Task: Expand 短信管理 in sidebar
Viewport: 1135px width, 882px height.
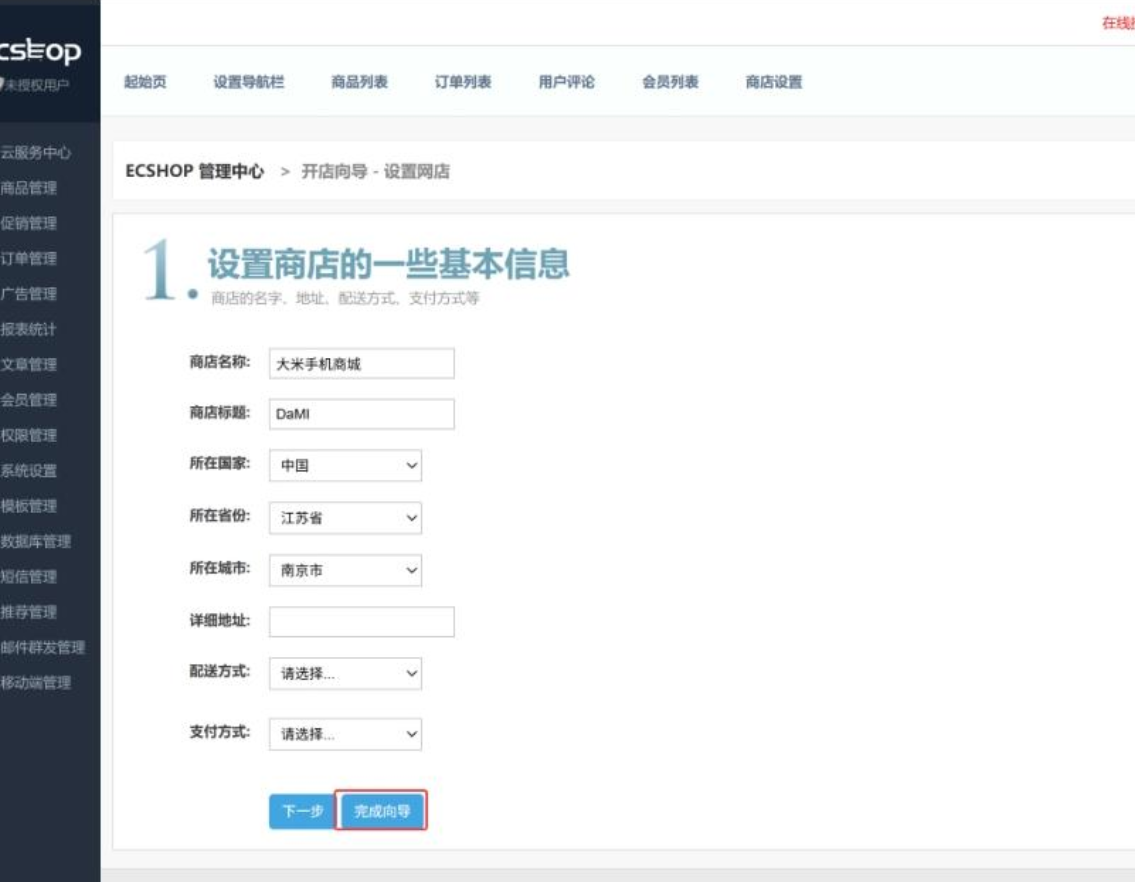Action: 29,576
